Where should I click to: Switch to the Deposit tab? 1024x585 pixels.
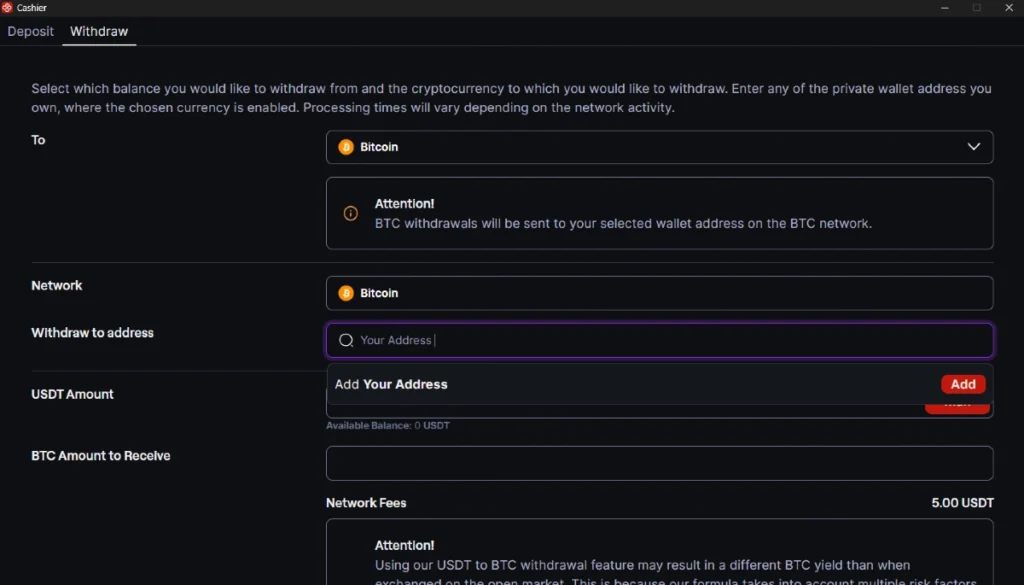click(x=31, y=31)
